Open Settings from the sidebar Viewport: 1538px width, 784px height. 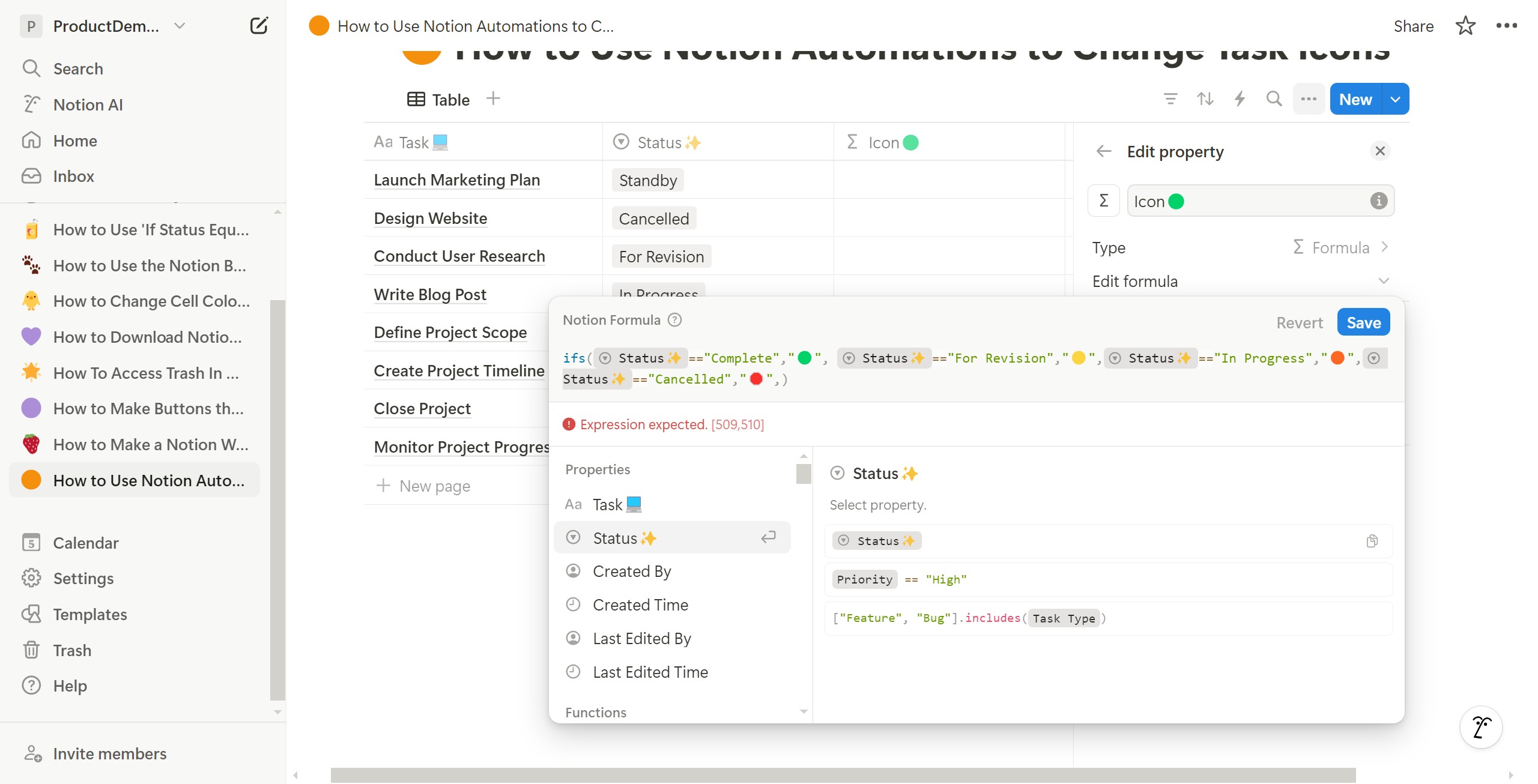[x=83, y=578]
